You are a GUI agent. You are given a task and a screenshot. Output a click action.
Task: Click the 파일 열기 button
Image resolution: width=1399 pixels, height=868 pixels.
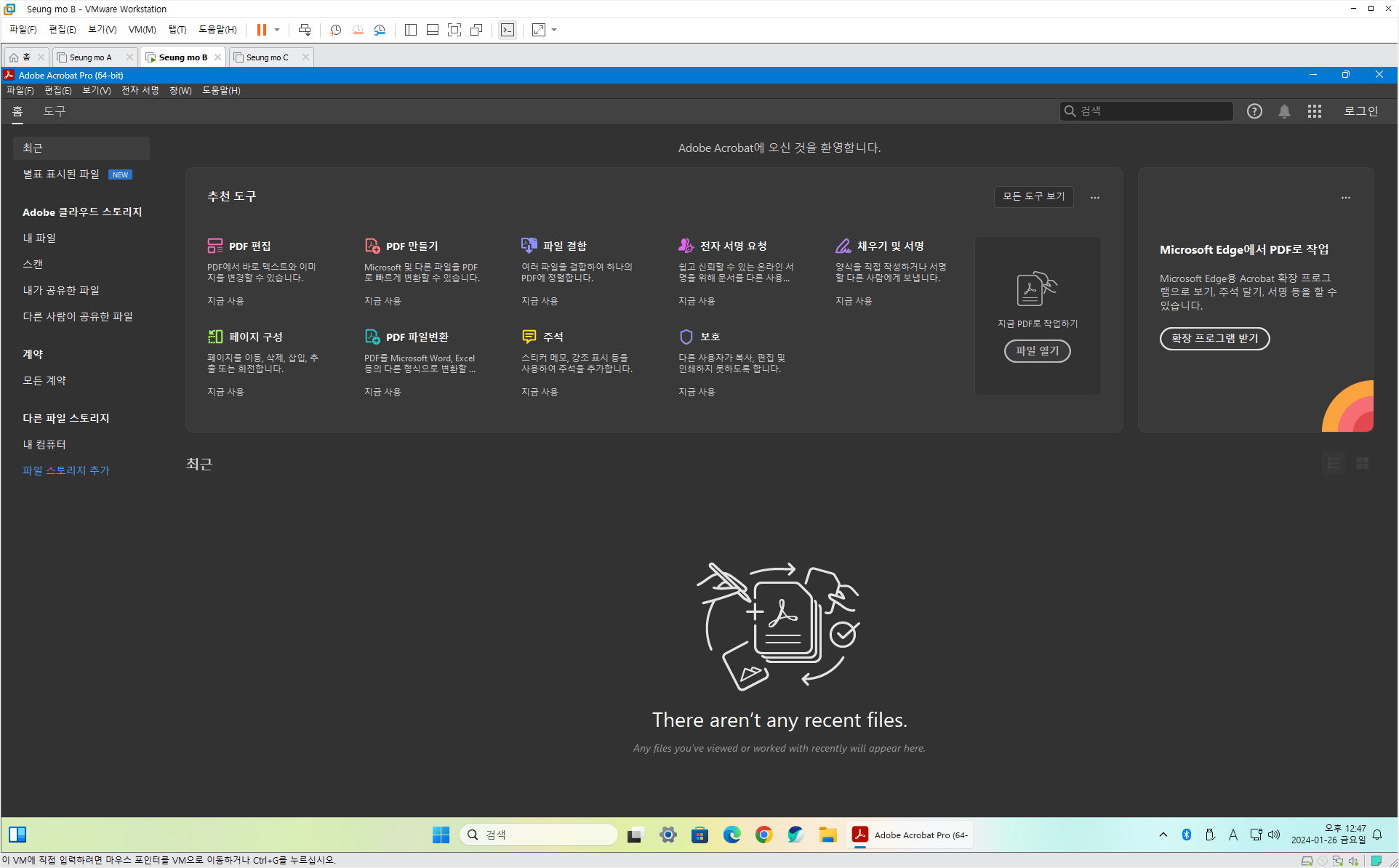1037,351
